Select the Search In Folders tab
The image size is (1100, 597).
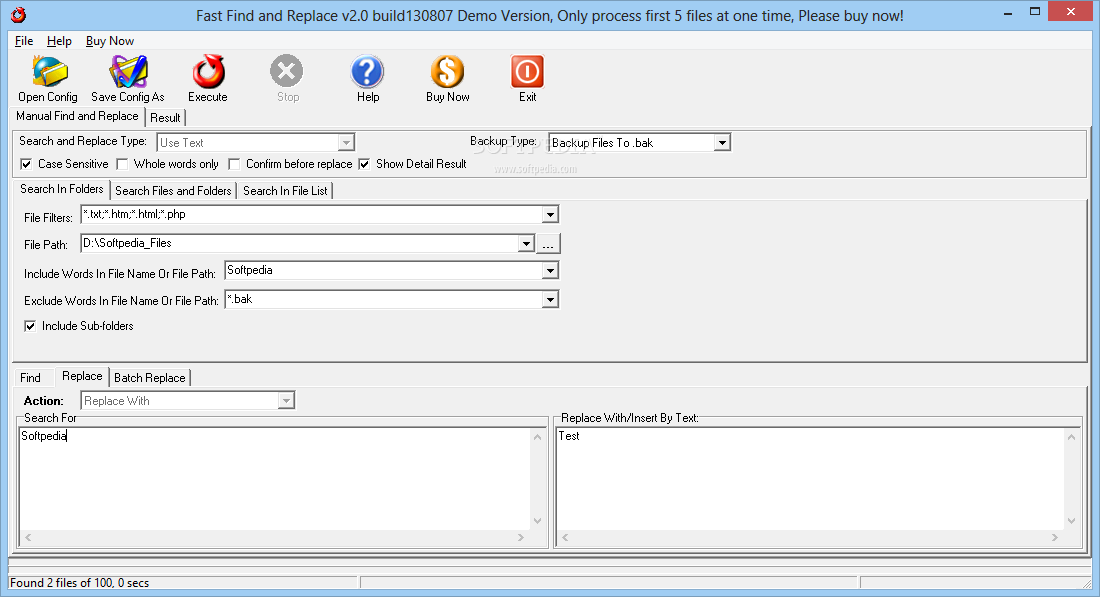pyautogui.click(x=62, y=189)
